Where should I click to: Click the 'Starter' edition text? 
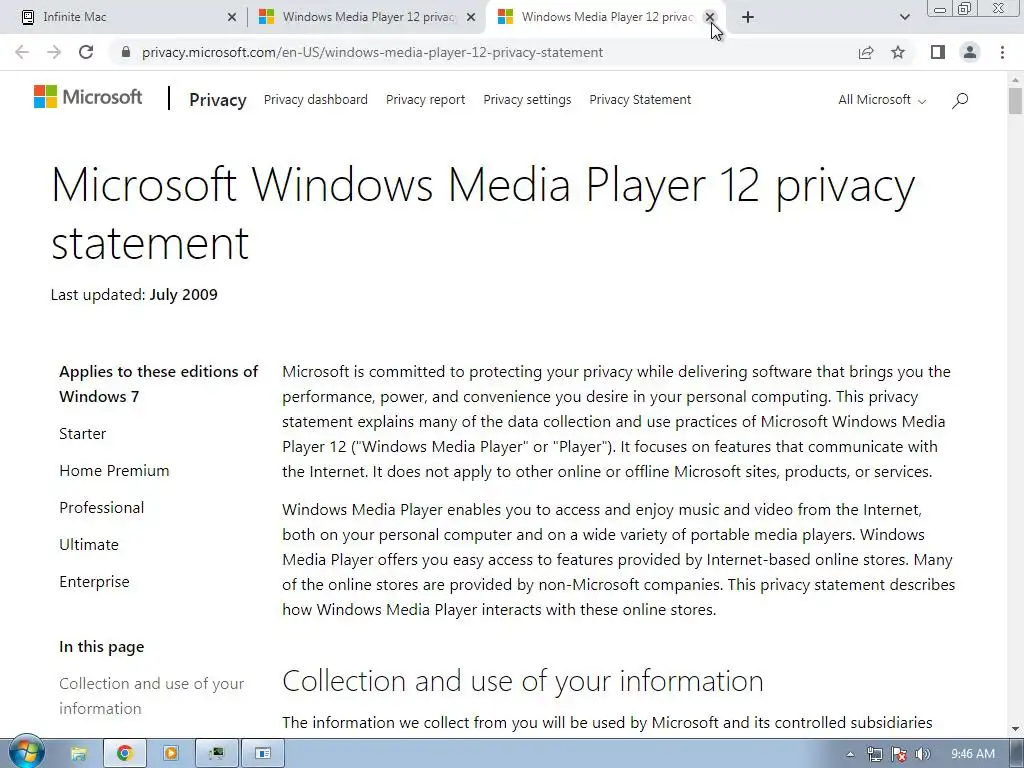coord(82,434)
